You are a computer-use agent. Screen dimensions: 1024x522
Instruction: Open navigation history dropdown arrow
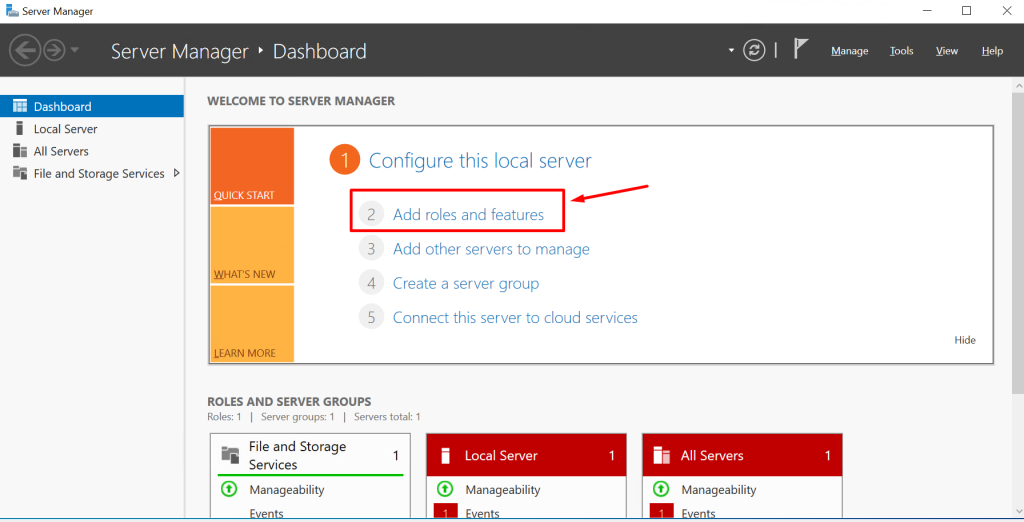point(75,50)
